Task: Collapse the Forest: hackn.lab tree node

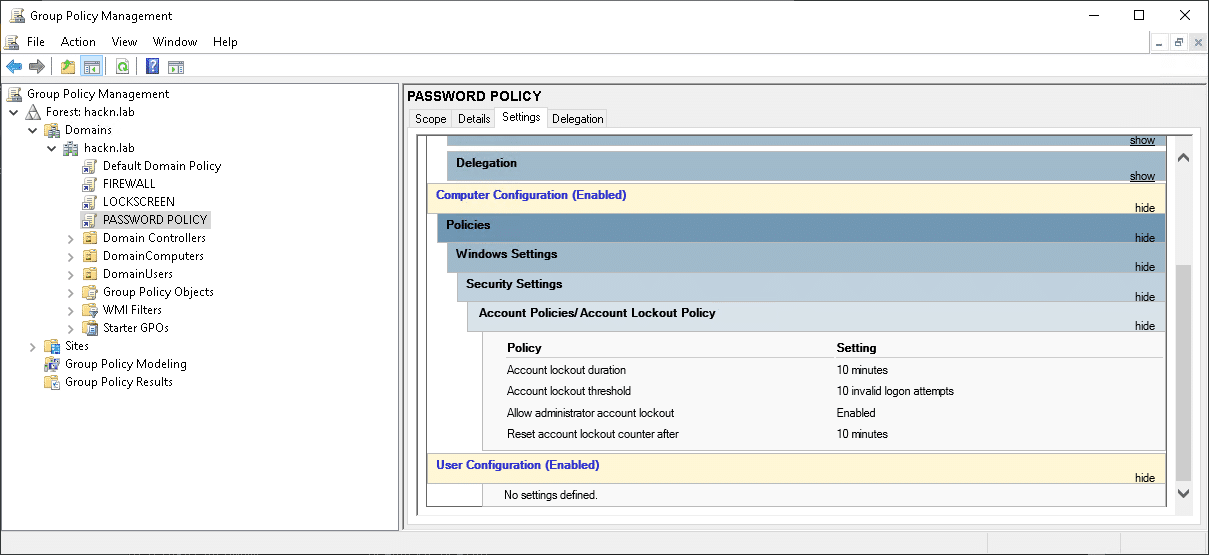Action: (x=14, y=112)
